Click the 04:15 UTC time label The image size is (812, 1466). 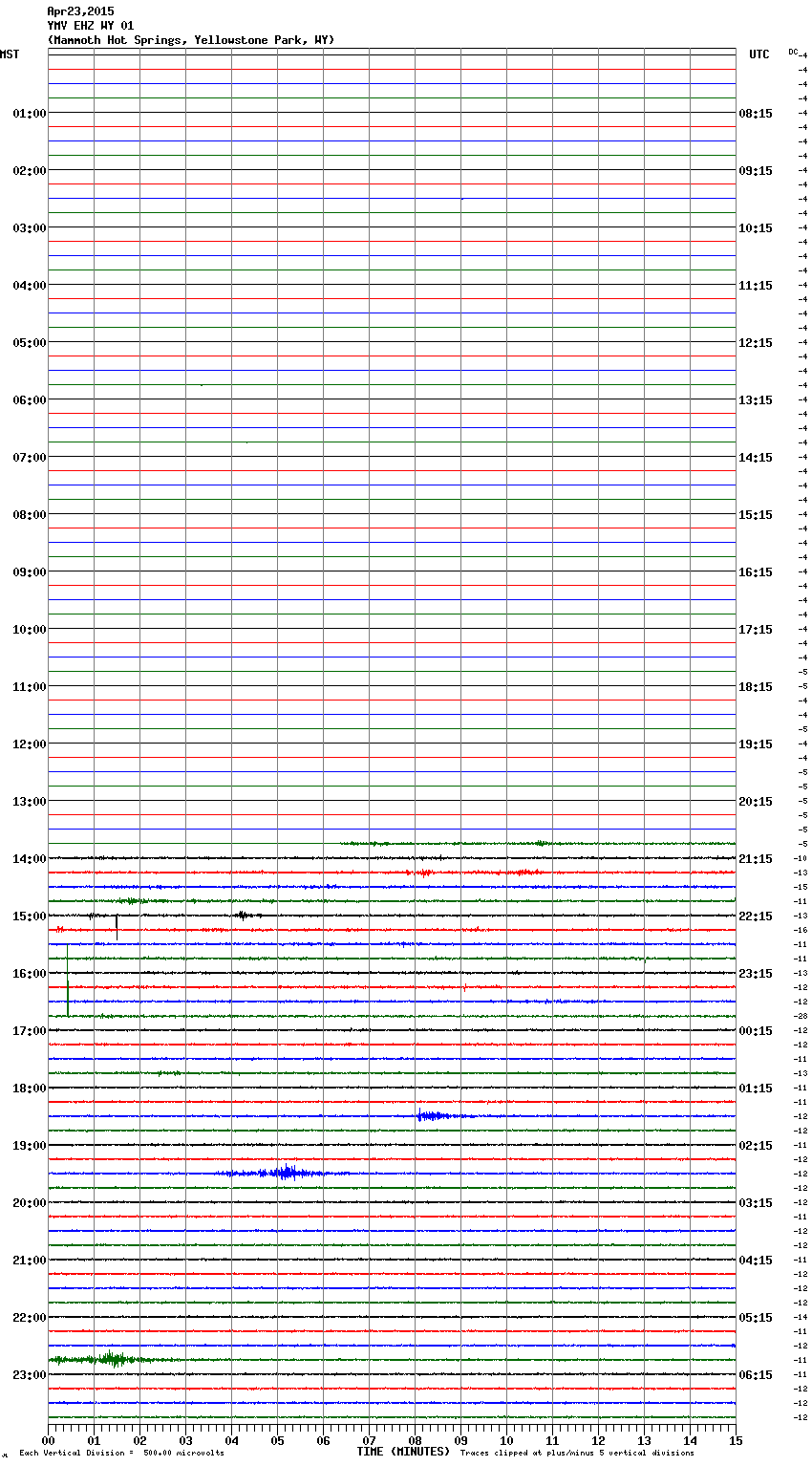pos(756,1261)
